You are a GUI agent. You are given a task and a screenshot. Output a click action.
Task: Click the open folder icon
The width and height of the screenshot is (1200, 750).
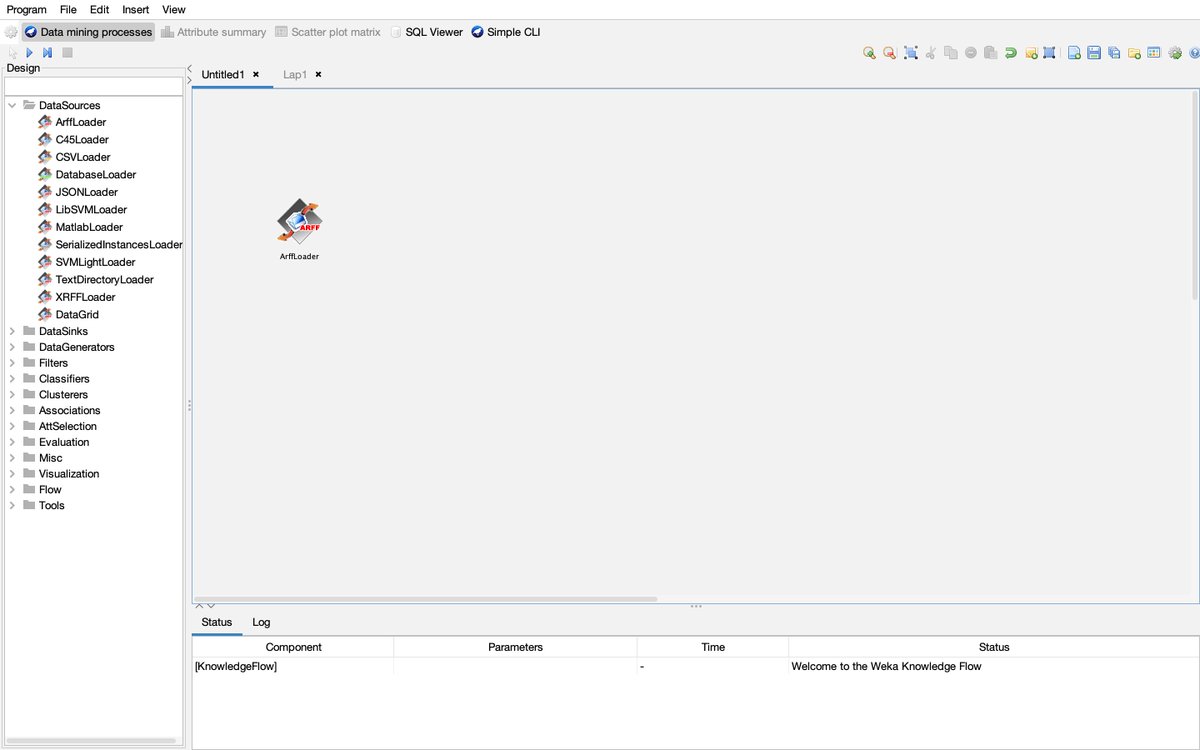tap(1134, 53)
